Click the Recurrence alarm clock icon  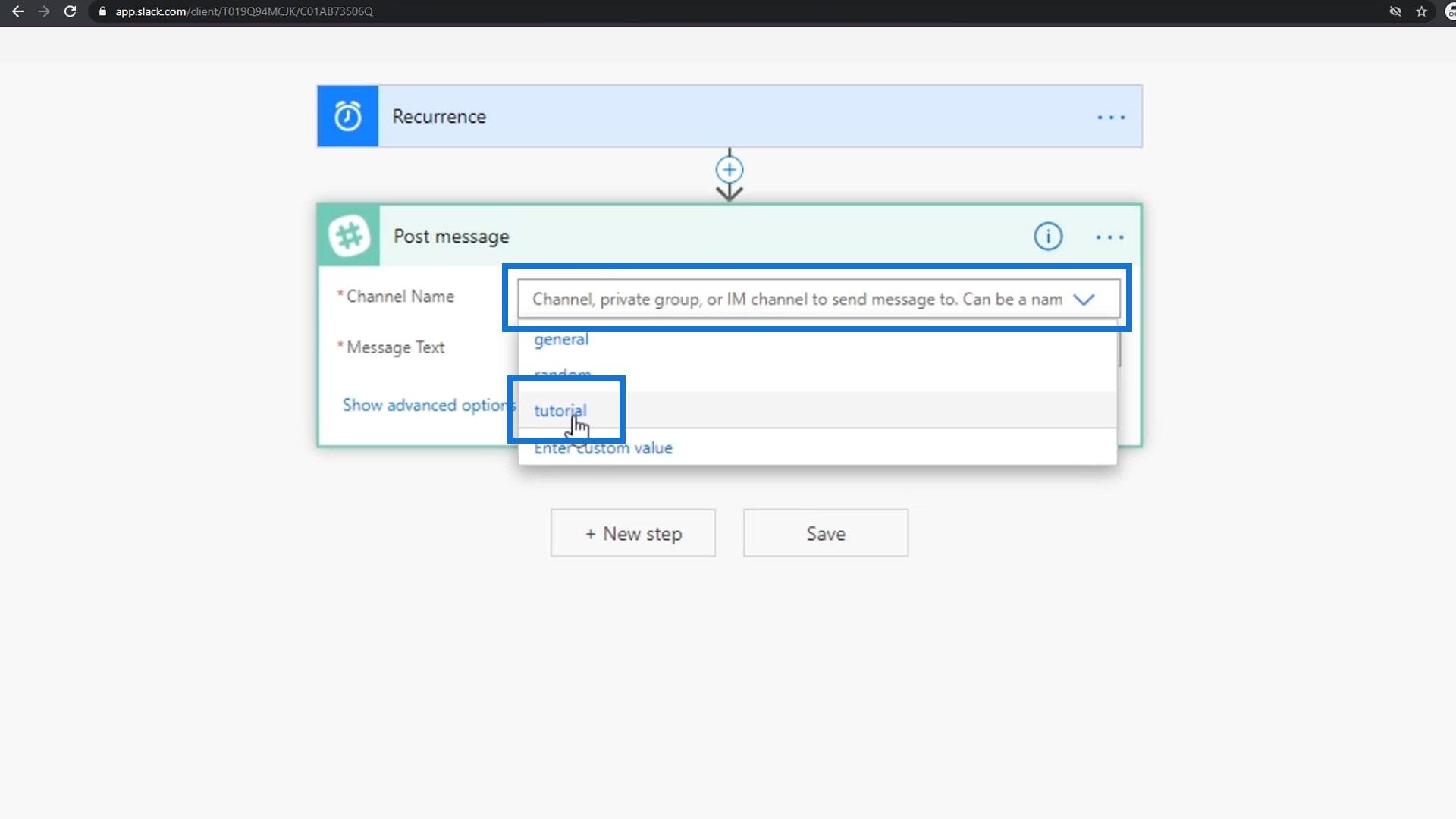[x=347, y=116]
